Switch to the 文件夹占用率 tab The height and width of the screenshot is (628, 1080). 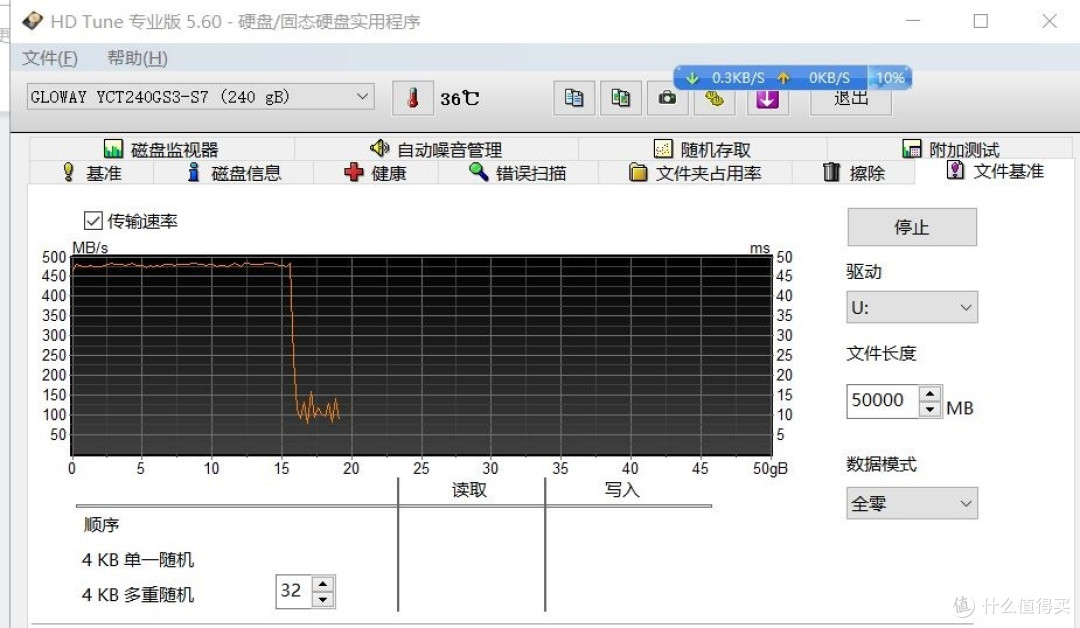(695, 172)
